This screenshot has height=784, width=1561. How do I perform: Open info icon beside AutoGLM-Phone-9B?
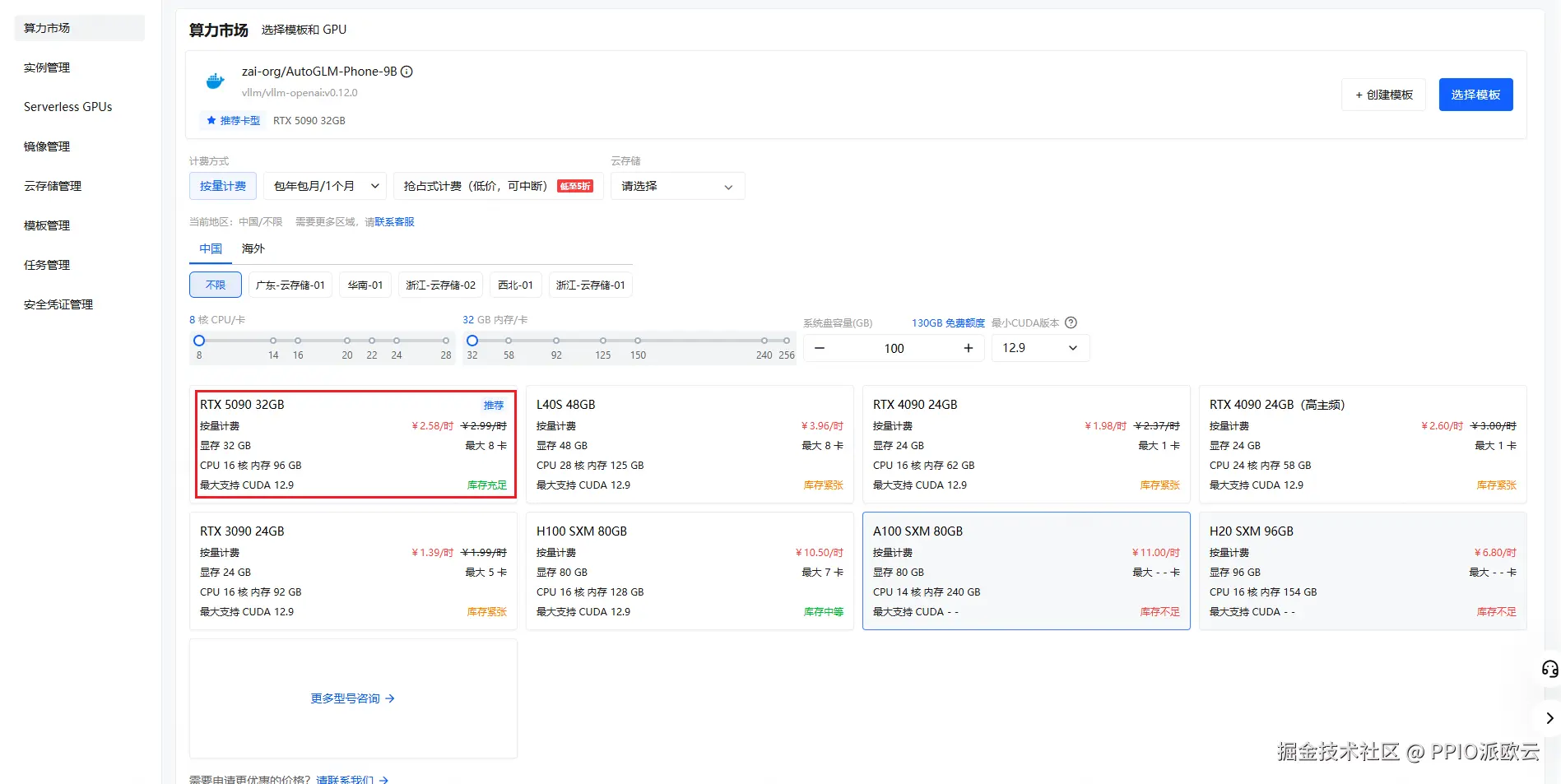[407, 72]
